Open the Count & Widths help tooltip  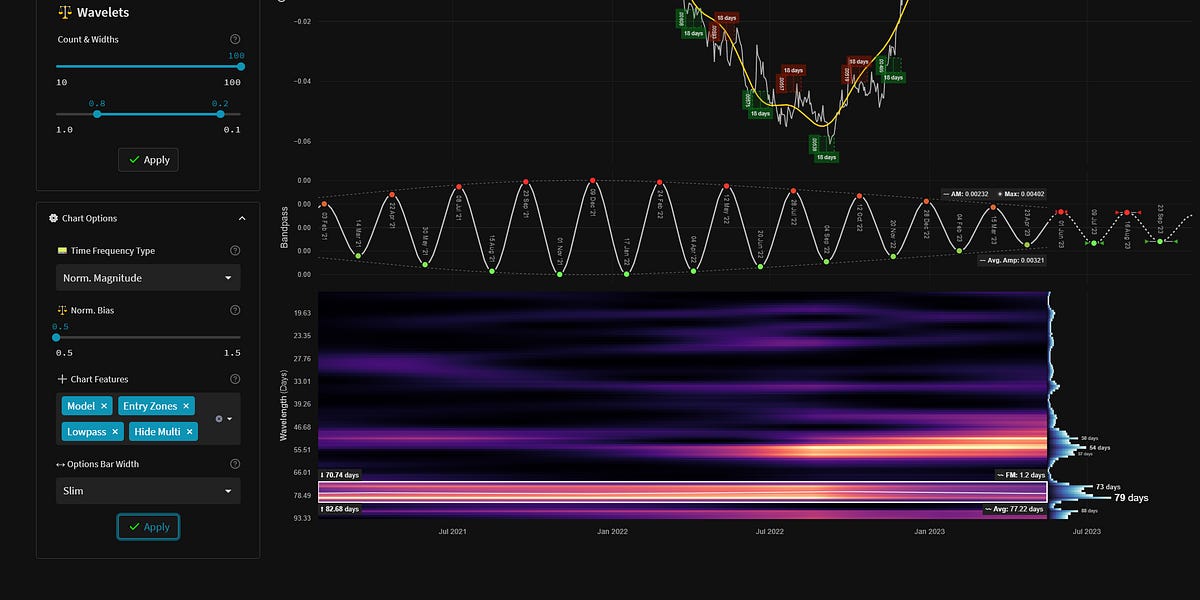(x=235, y=38)
